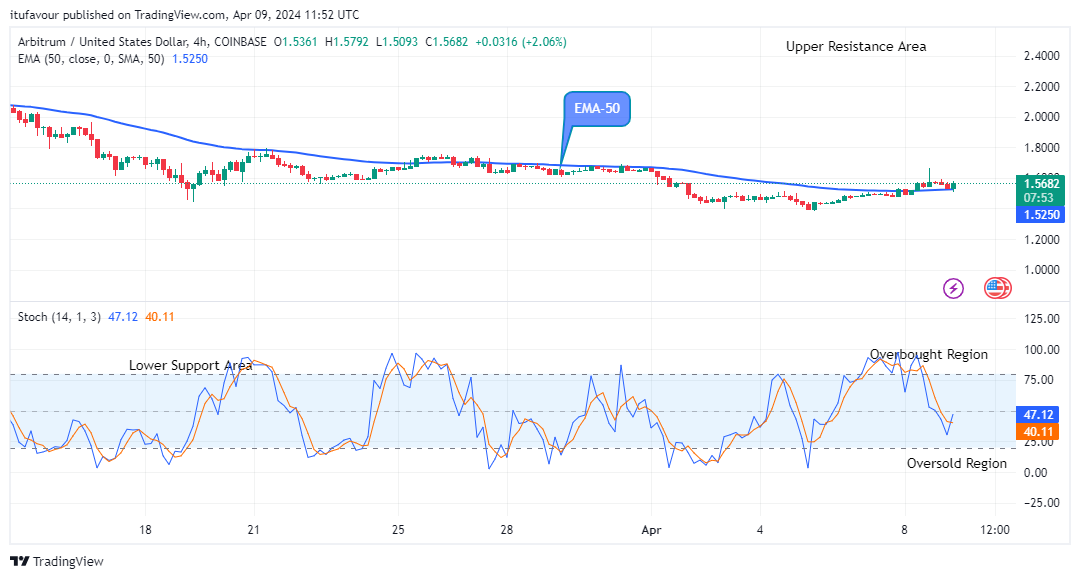1080x579 pixels.
Task: Click the date label 8 on time axis
Action: (904, 529)
